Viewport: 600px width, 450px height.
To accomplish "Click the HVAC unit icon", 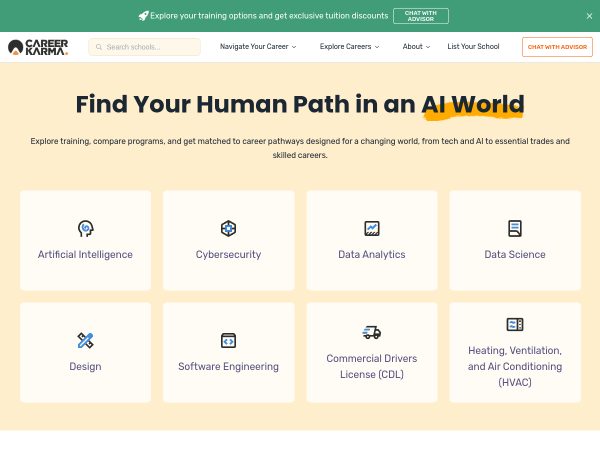I will coord(515,324).
